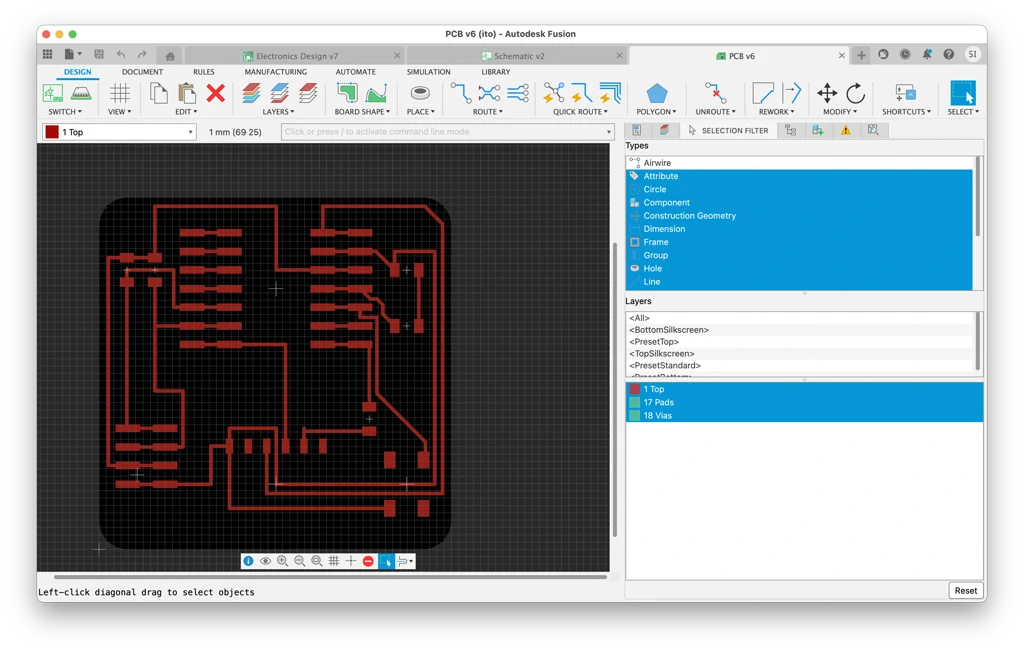This screenshot has width=1024, height=651.
Task: Select the differential pair route icon
Action: [x=489, y=93]
